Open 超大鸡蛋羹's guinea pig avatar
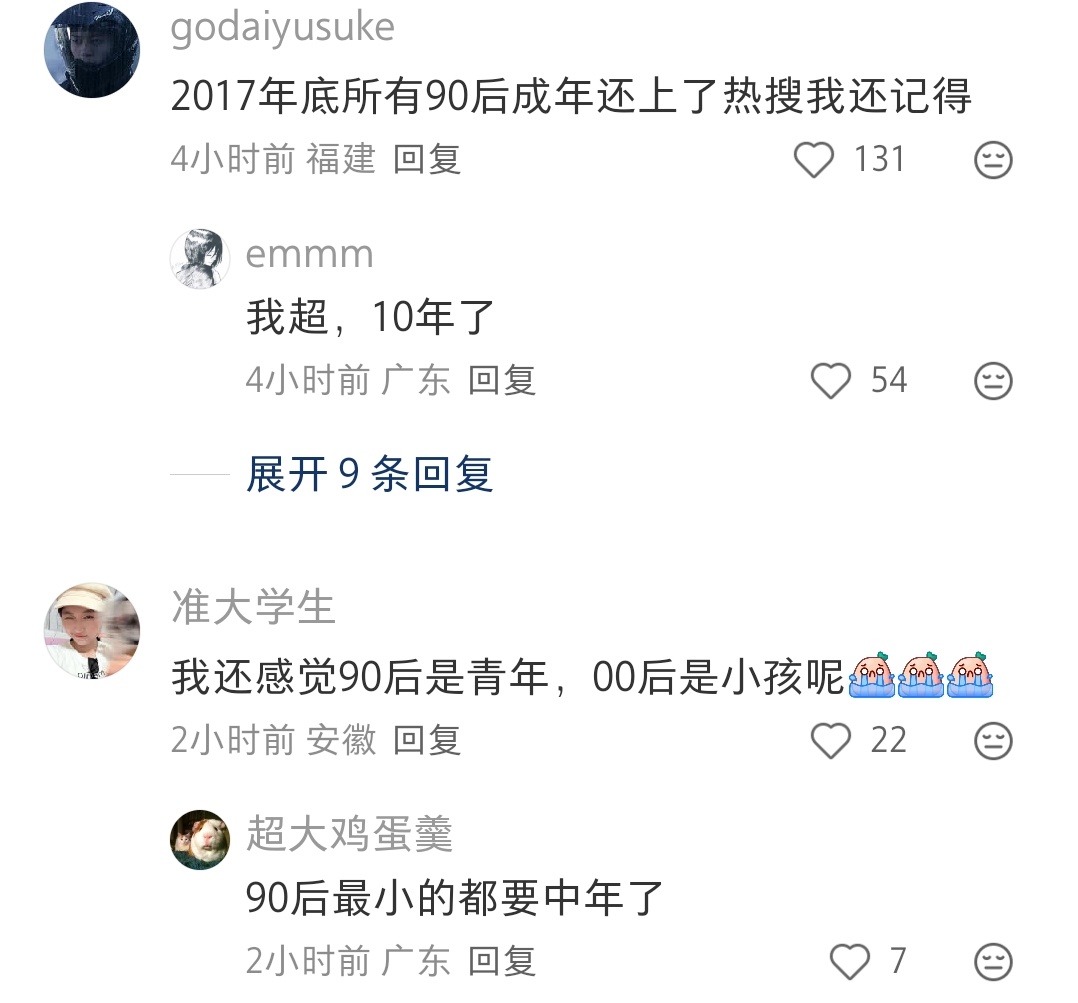 coord(200,839)
